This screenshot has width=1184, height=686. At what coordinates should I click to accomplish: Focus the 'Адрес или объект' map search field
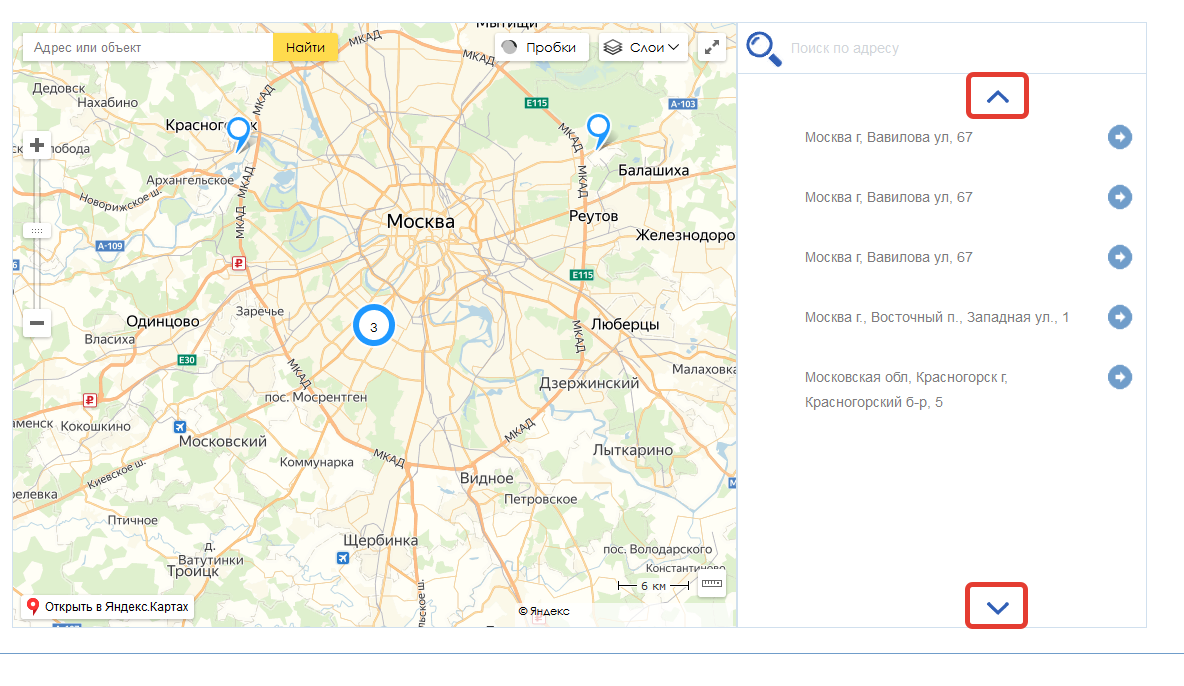[148, 48]
